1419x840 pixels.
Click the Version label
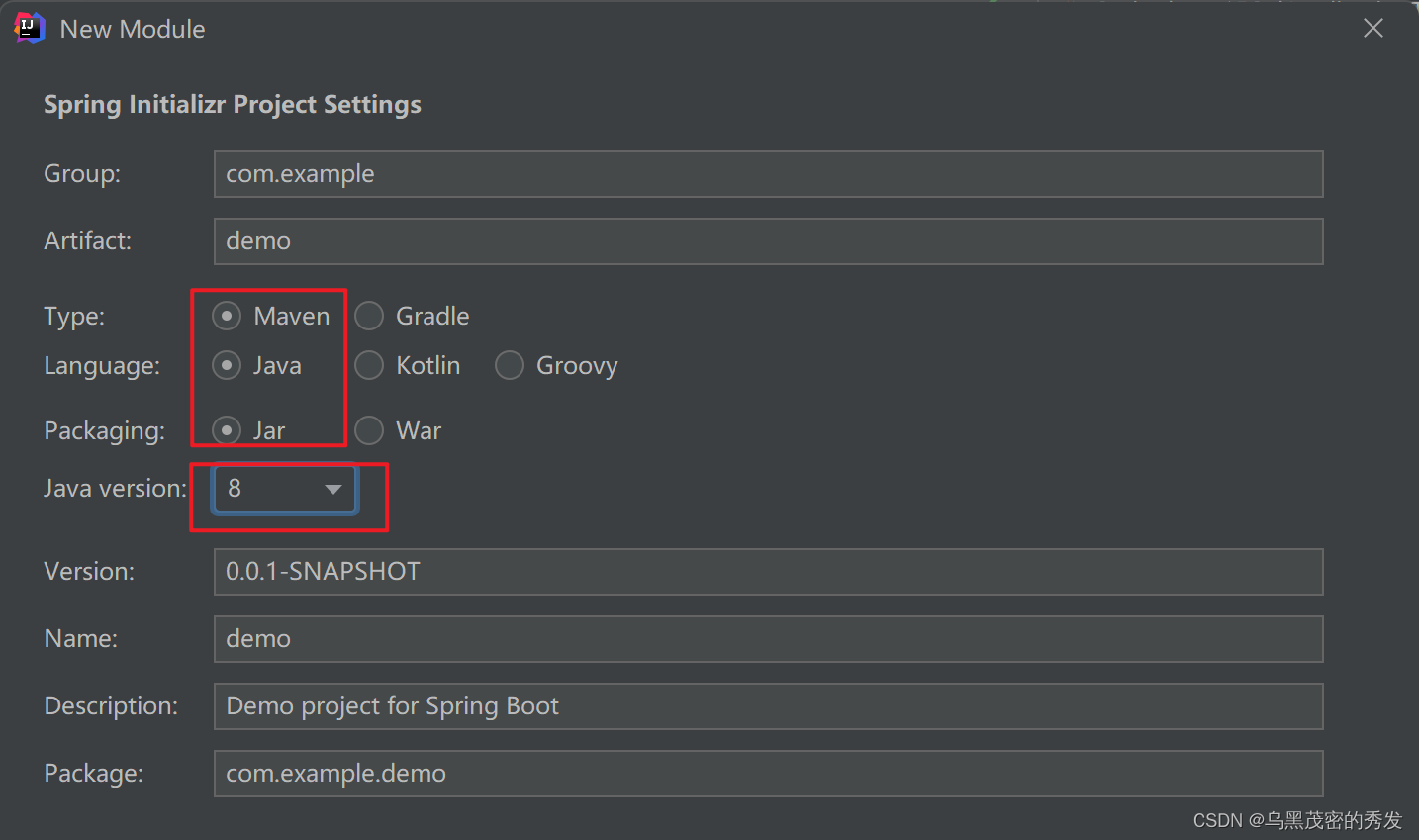89,571
